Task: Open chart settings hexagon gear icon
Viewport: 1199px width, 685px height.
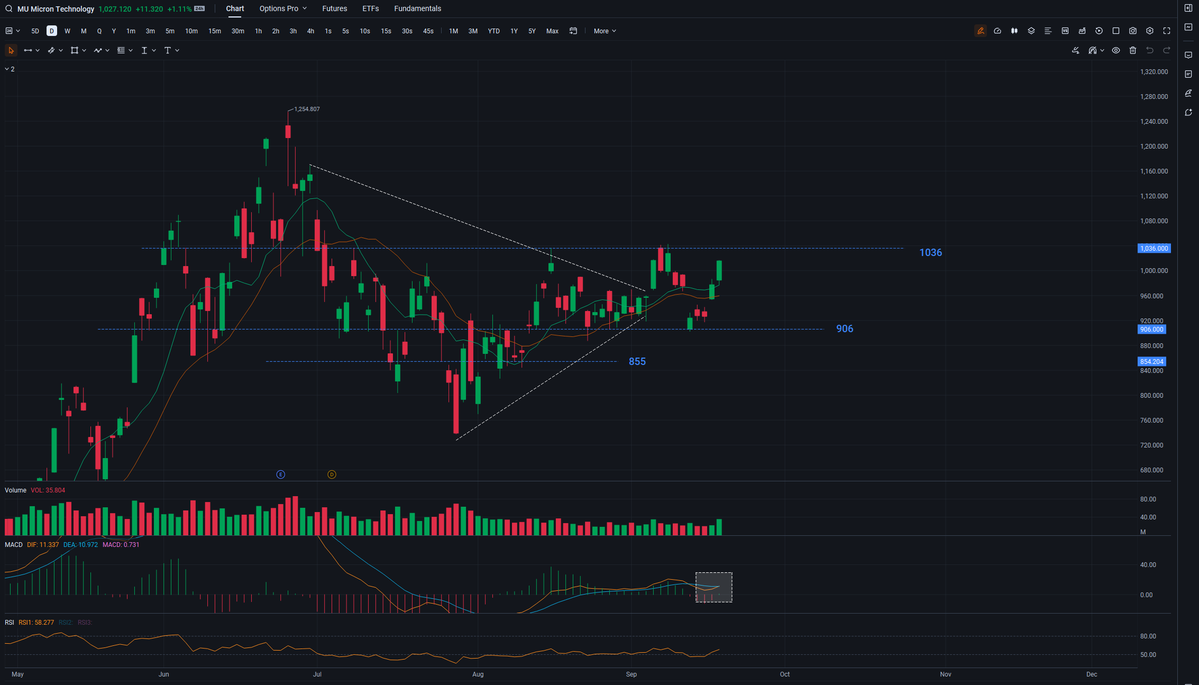Action: (x=1149, y=31)
